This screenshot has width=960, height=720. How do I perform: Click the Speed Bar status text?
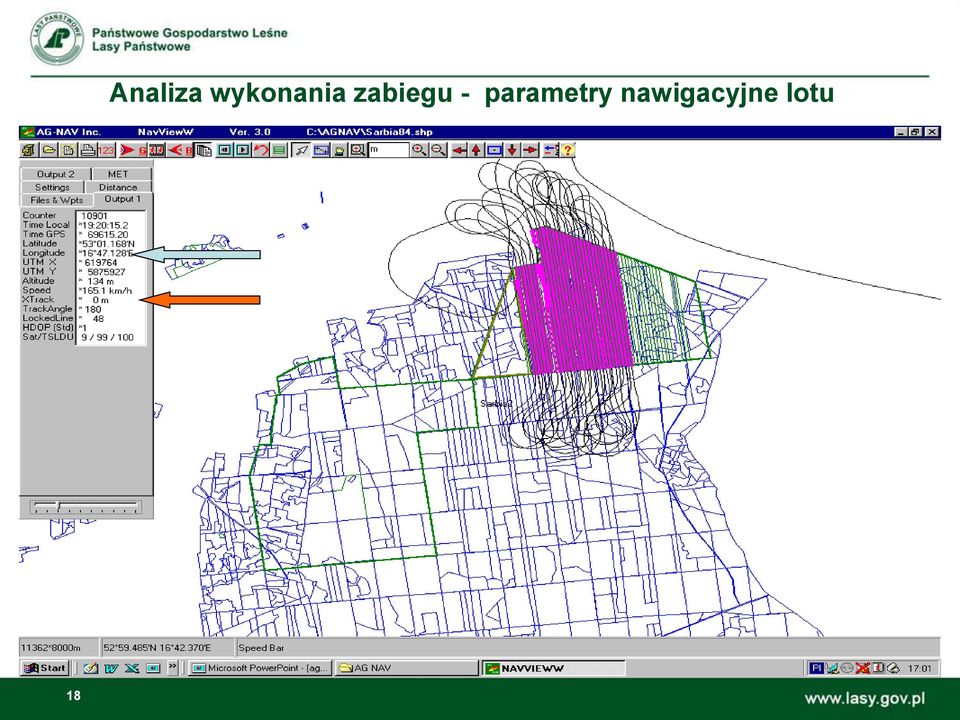point(261,648)
